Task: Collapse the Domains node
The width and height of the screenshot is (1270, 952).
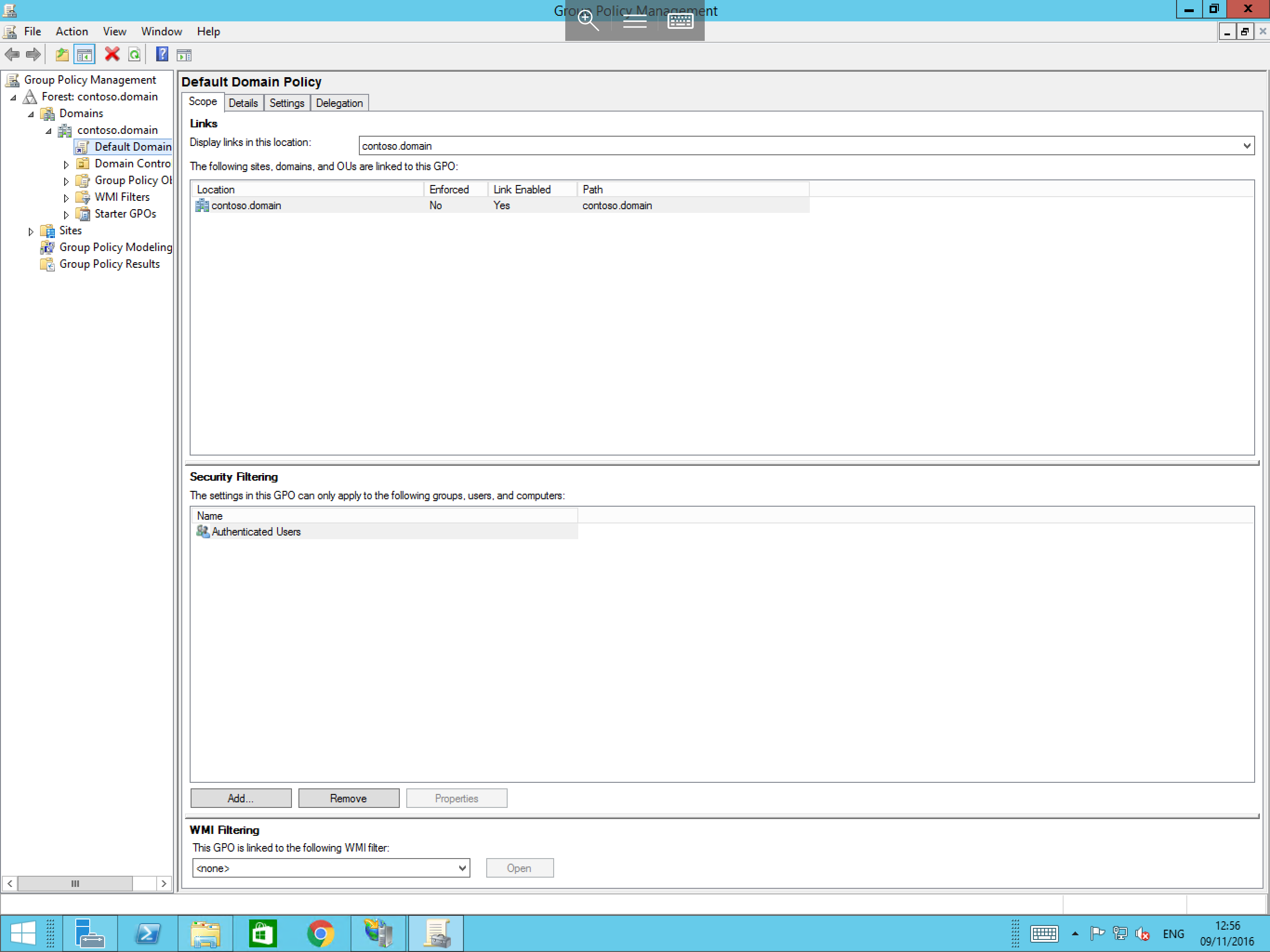Action: coord(31,114)
